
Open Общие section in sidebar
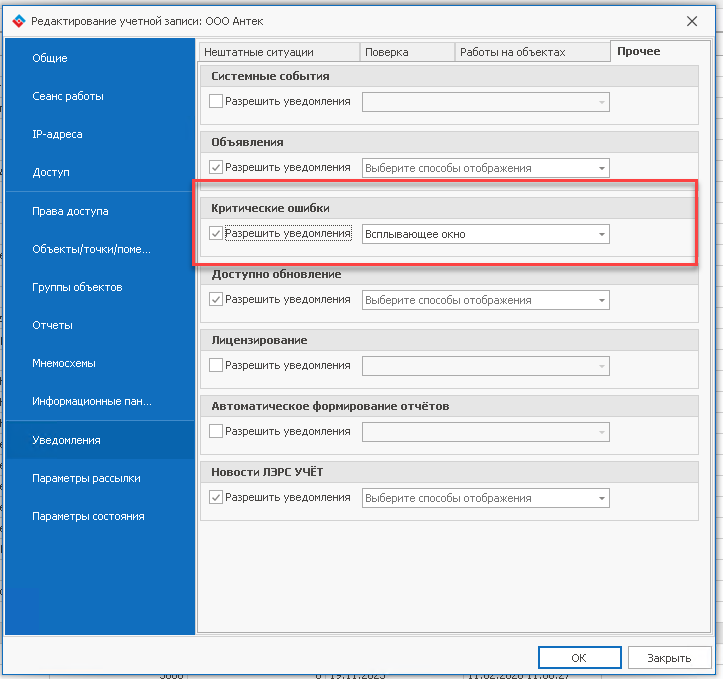coord(50,58)
